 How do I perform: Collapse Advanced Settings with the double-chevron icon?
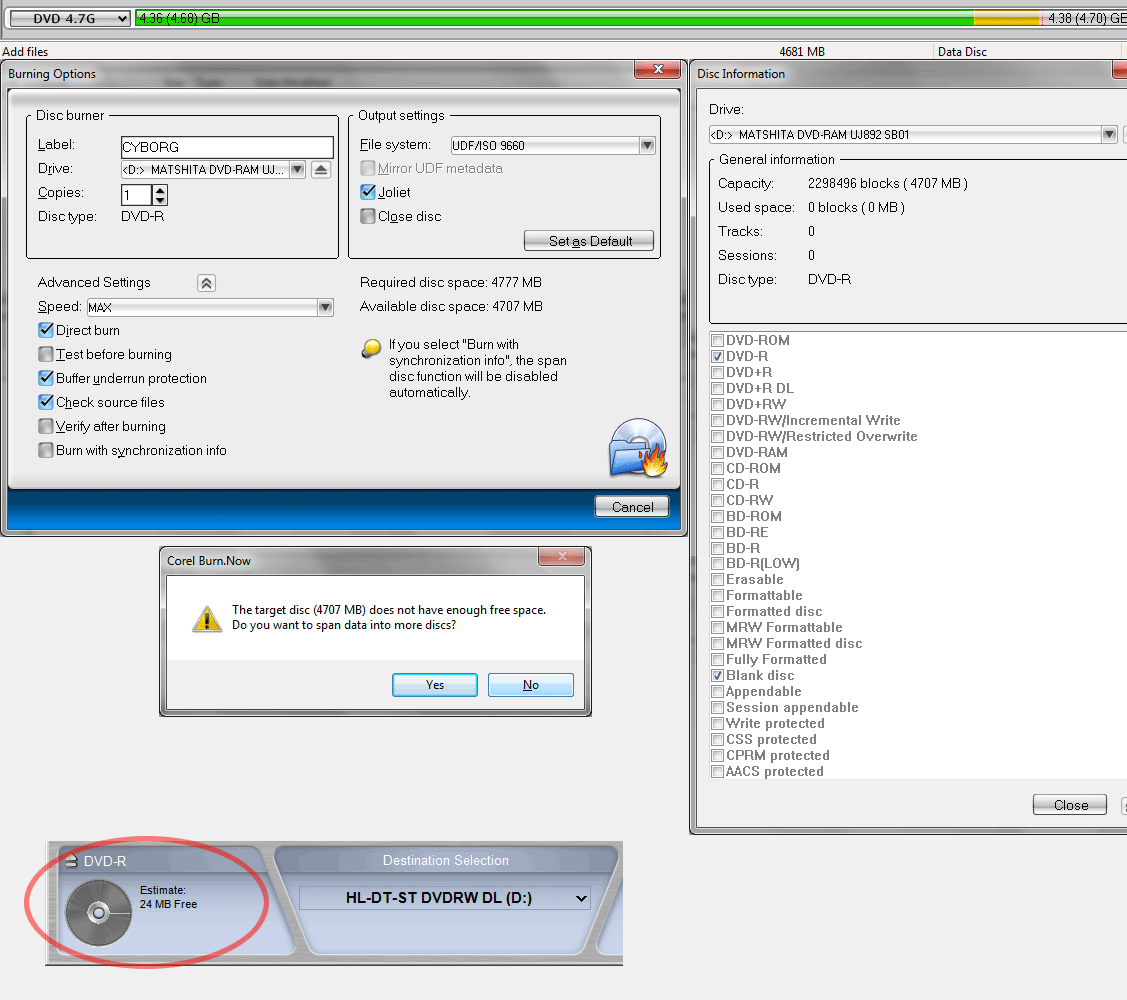tap(206, 283)
